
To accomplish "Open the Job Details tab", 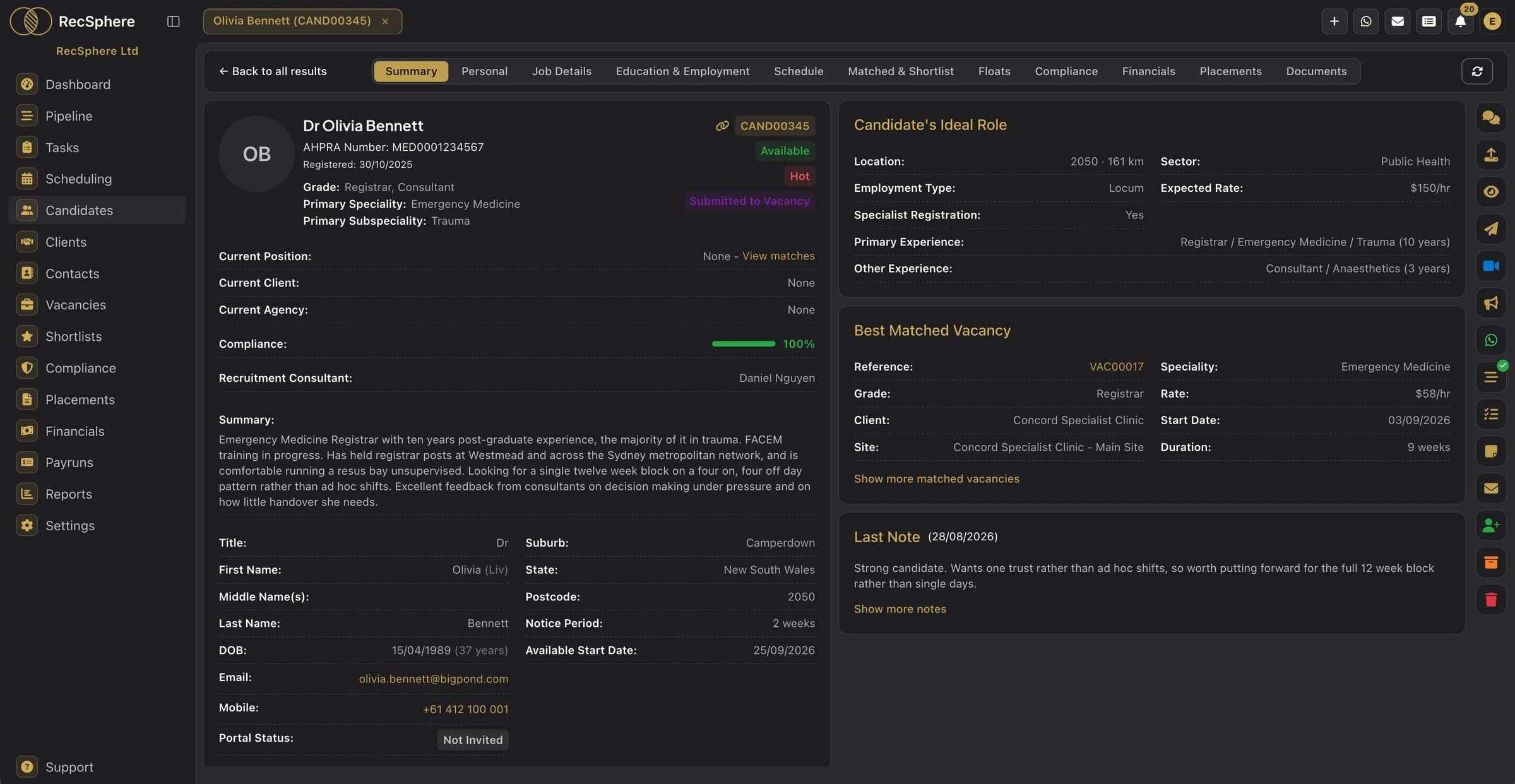I will coord(562,71).
